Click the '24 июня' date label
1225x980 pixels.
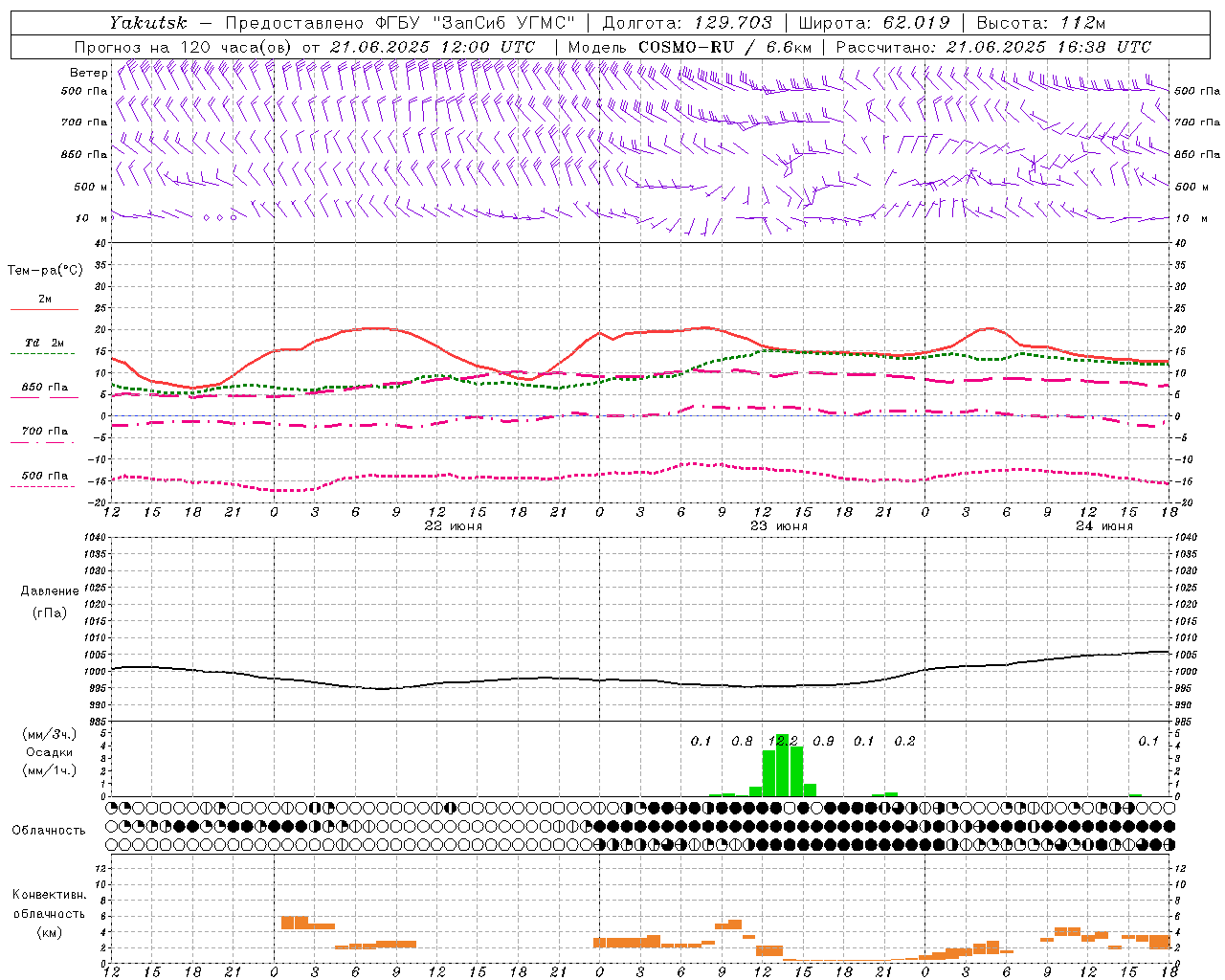[x=1103, y=526]
